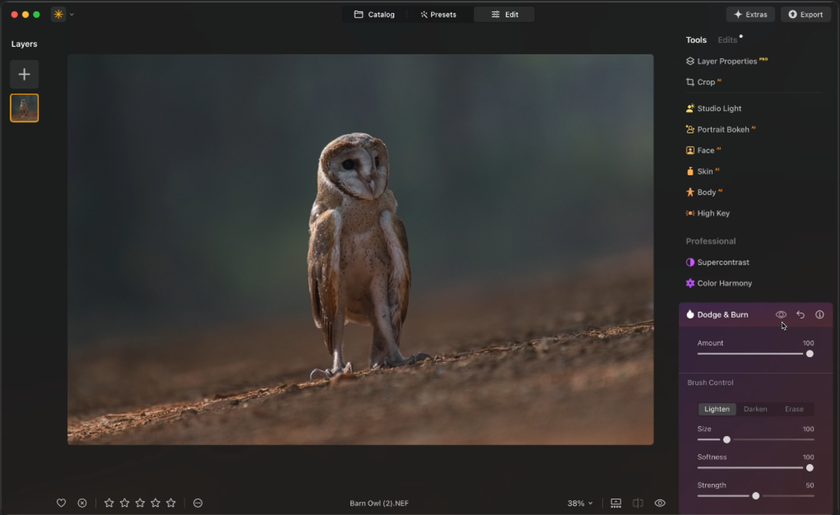Screen dimensions: 840x515
Task: Open Dodge & Burn info icon
Action: pos(819,315)
